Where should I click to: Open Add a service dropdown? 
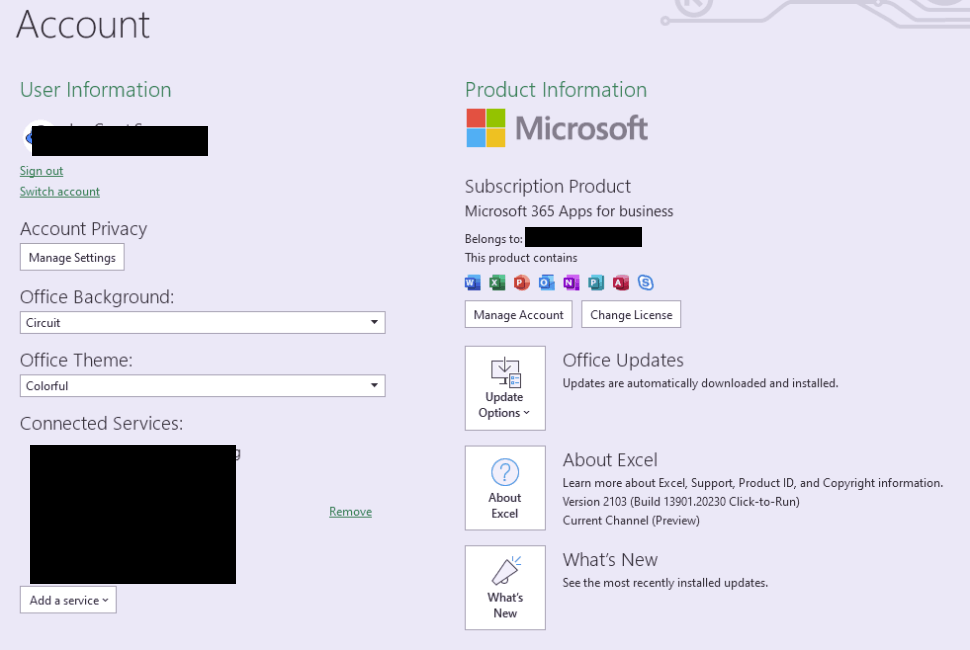point(68,600)
